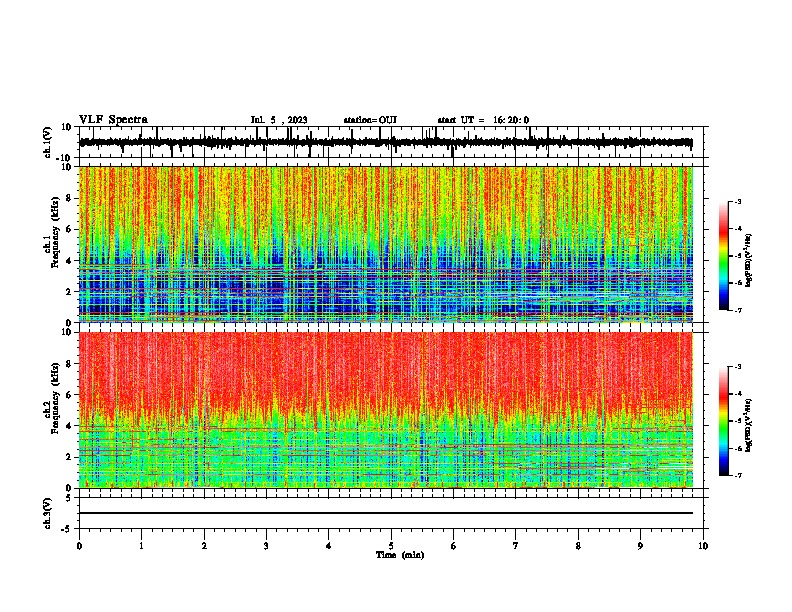792x612 pixels.
Task: Click the flat ch.3(V) signal line
Action: tap(386, 513)
